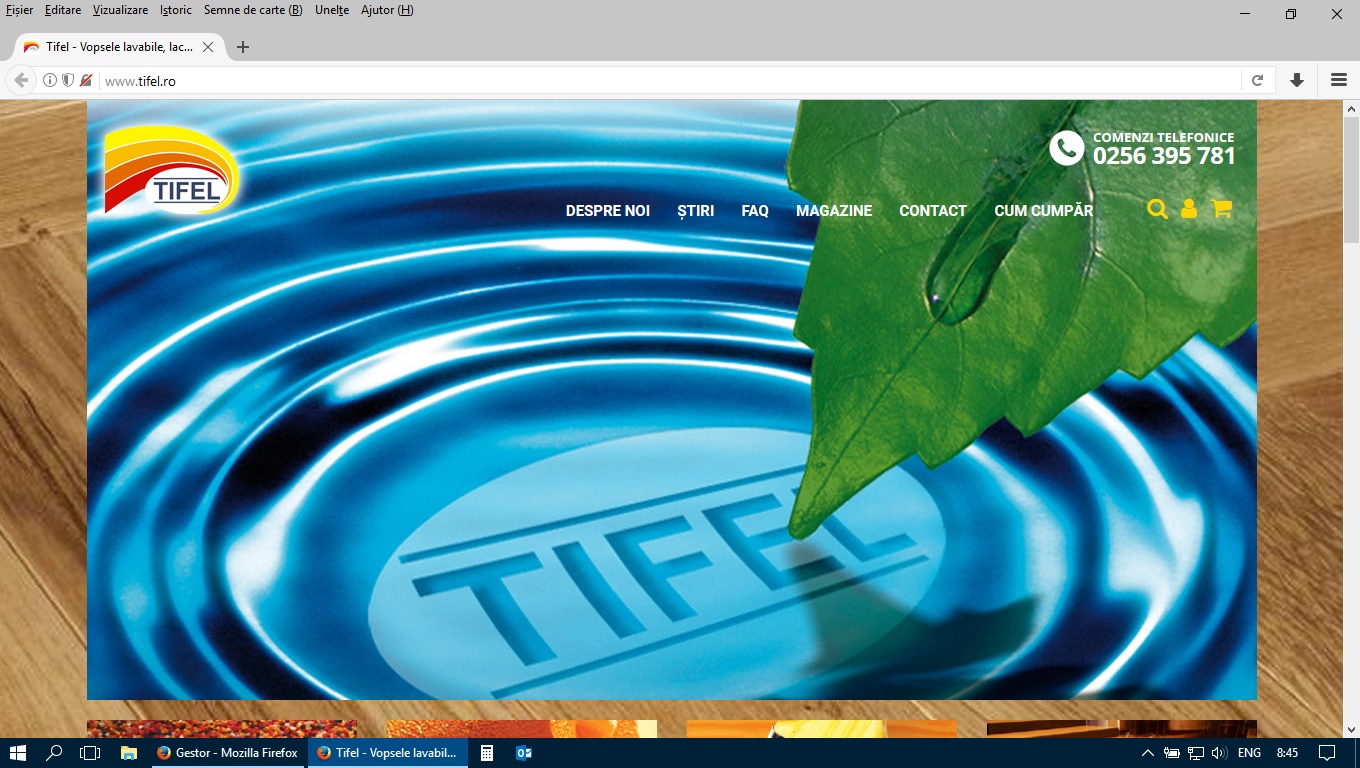Image resolution: width=1360 pixels, height=768 pixels.
Task: Click the 8:45 taskbar clock
Action: (1287, 753)
